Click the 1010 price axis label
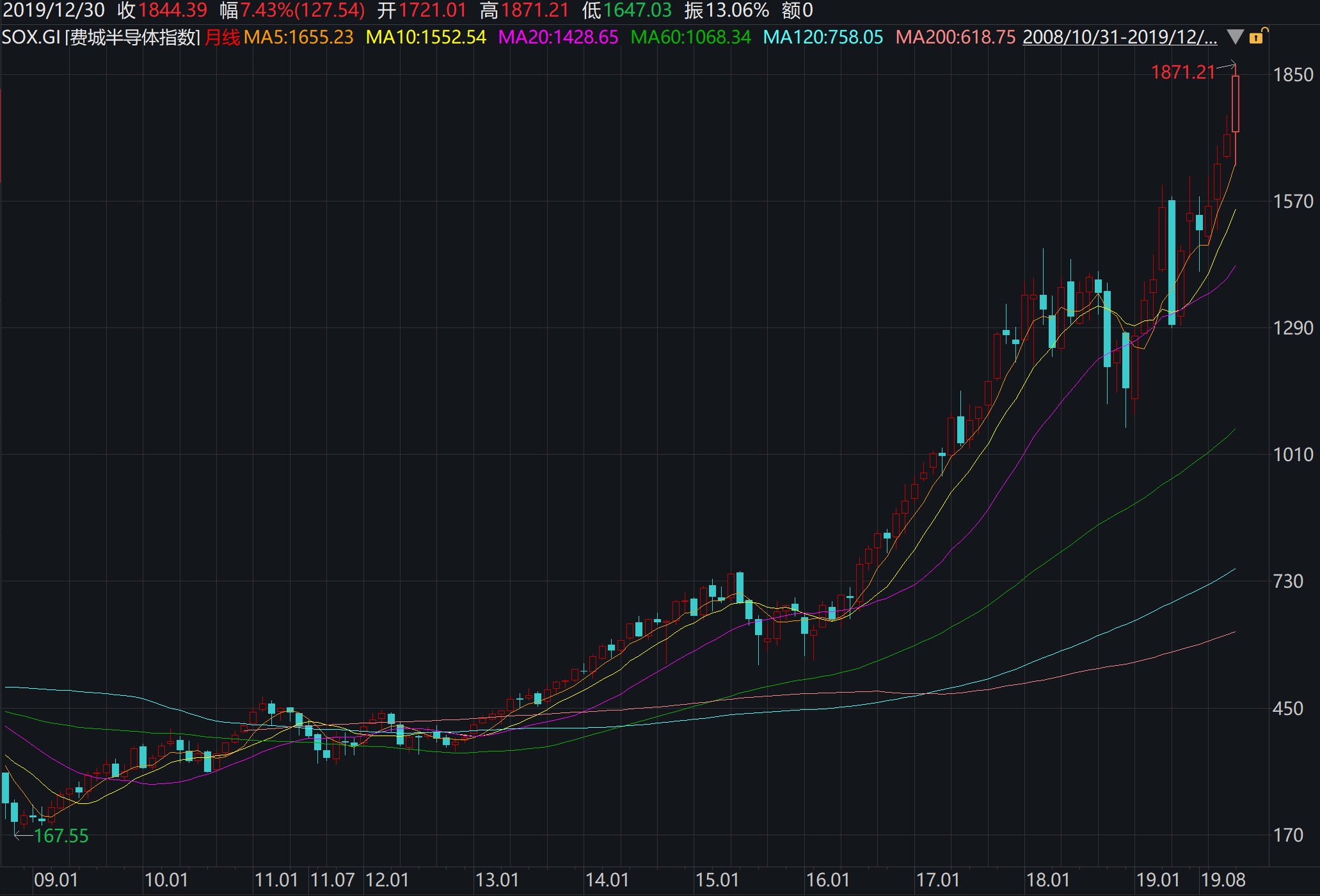The width and height of the screenshot is (1320, 896). click(1292, 455)
